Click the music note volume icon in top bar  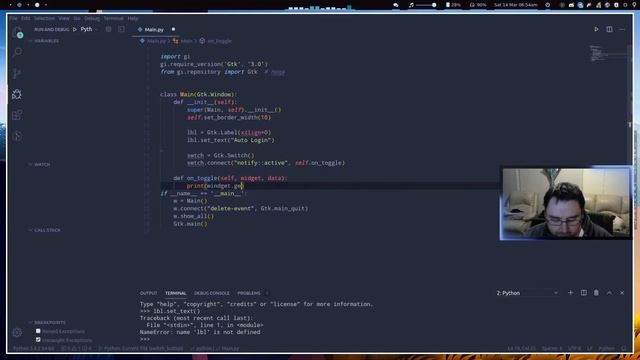coord(411,5)
